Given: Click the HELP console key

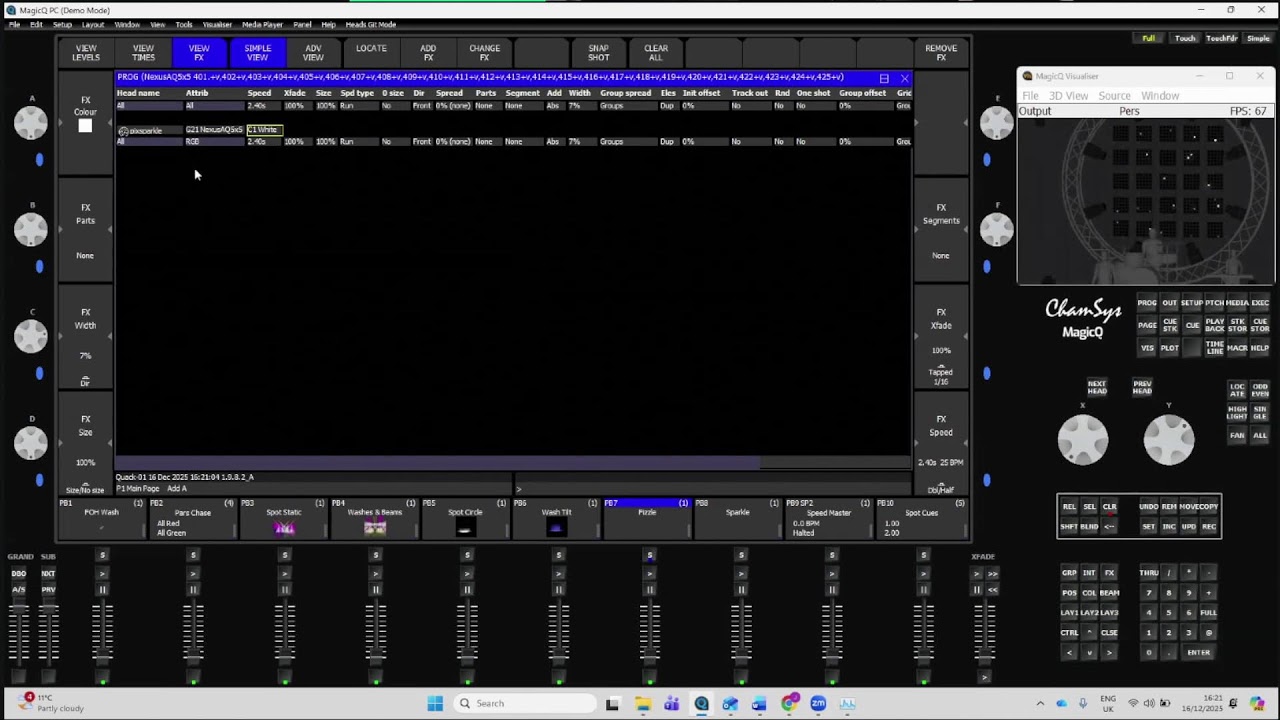Looking at the screenshot, I should (1260, 348).
